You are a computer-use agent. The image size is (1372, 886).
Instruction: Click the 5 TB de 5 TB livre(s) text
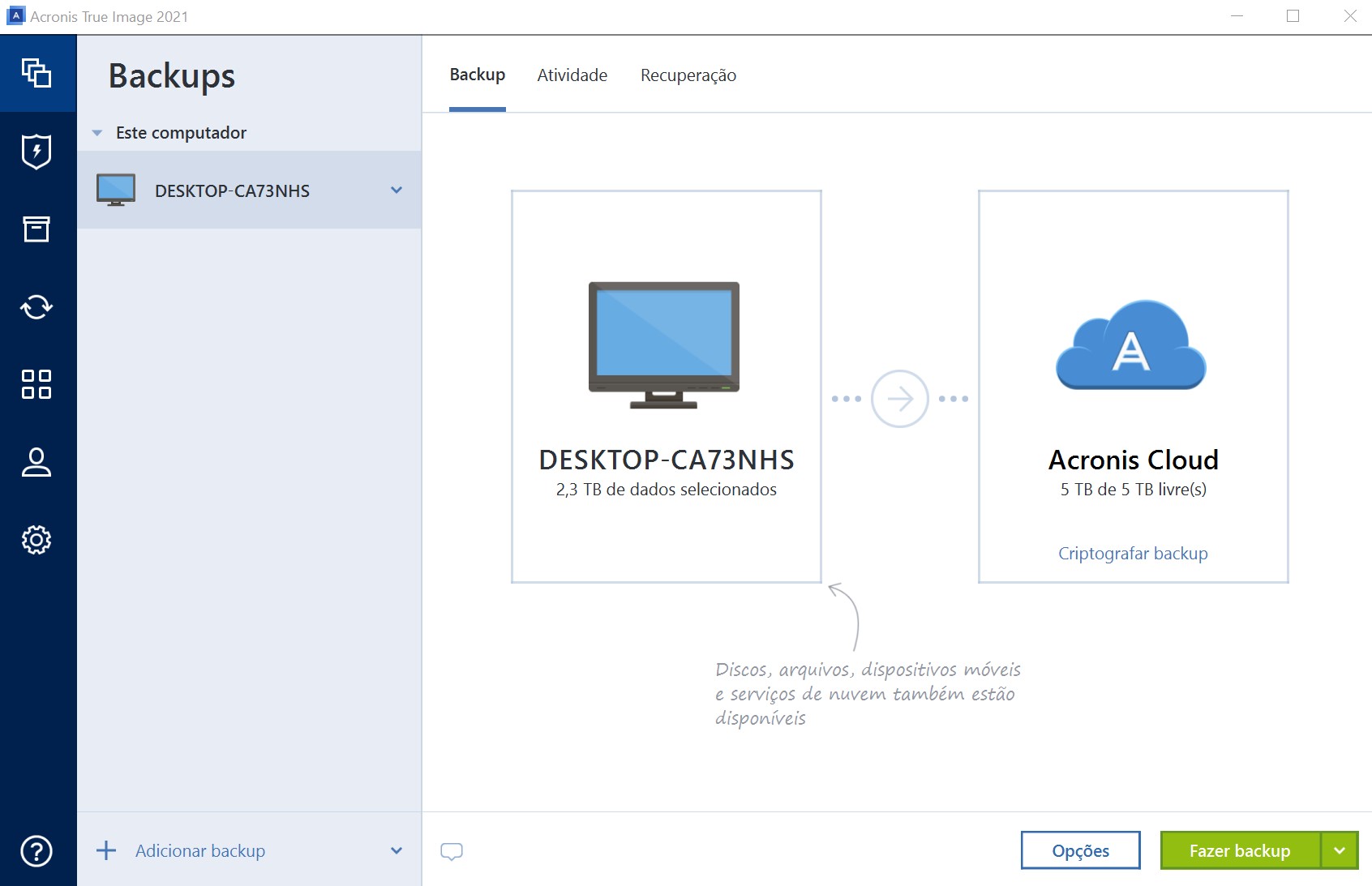pyautogui.click(x=1134, y=490)
